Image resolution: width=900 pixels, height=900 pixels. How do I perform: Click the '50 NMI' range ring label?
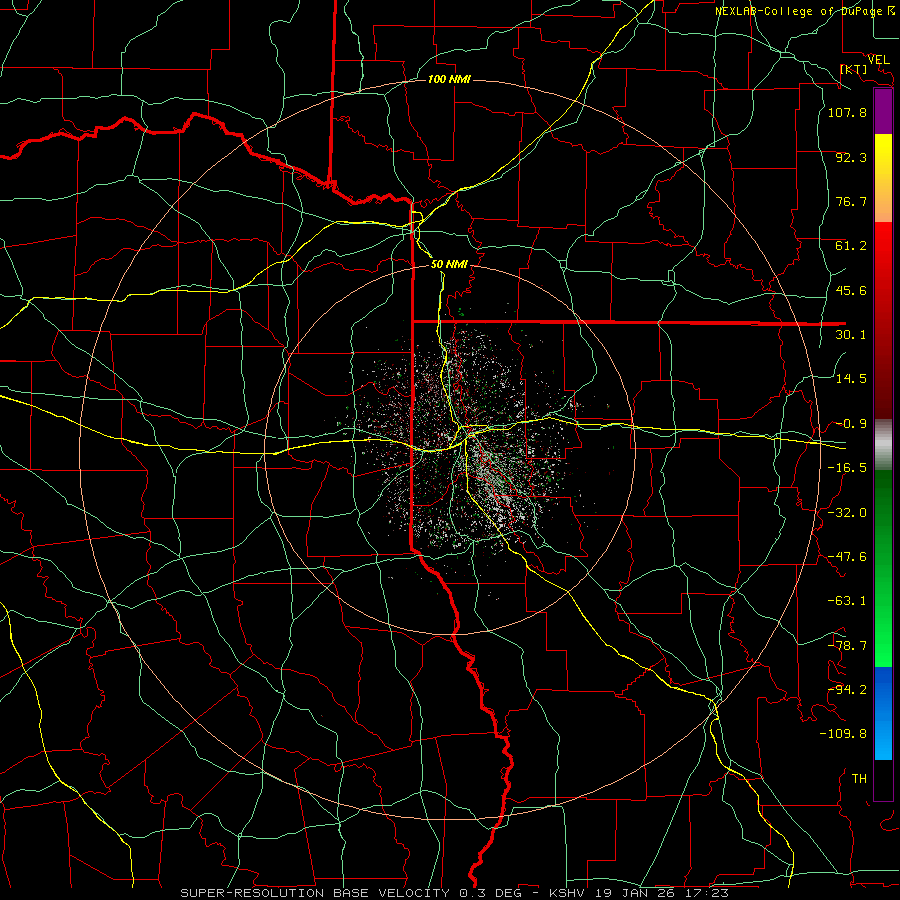[x=449, y=264]
